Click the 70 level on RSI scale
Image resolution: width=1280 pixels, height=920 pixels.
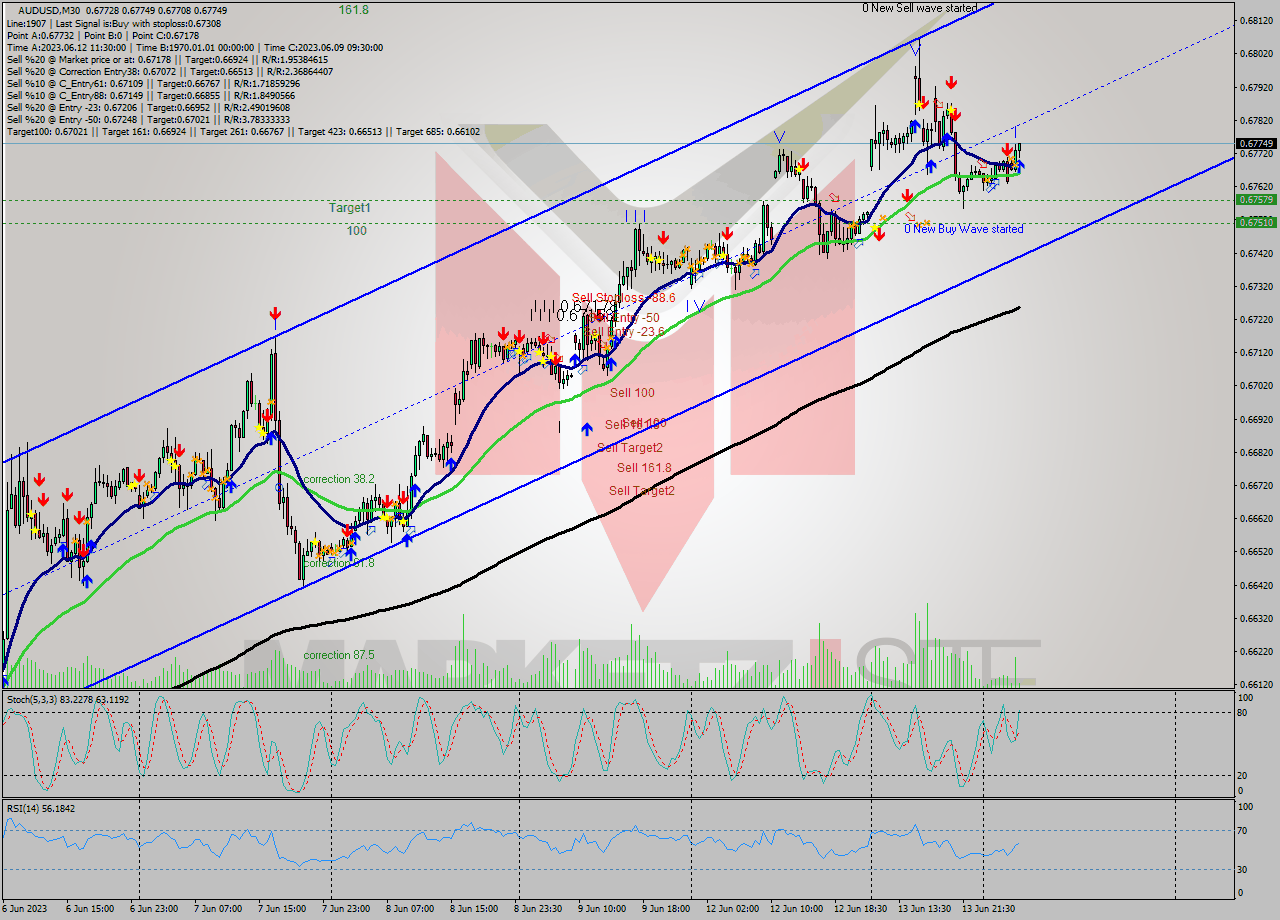tap(1244, 830)
